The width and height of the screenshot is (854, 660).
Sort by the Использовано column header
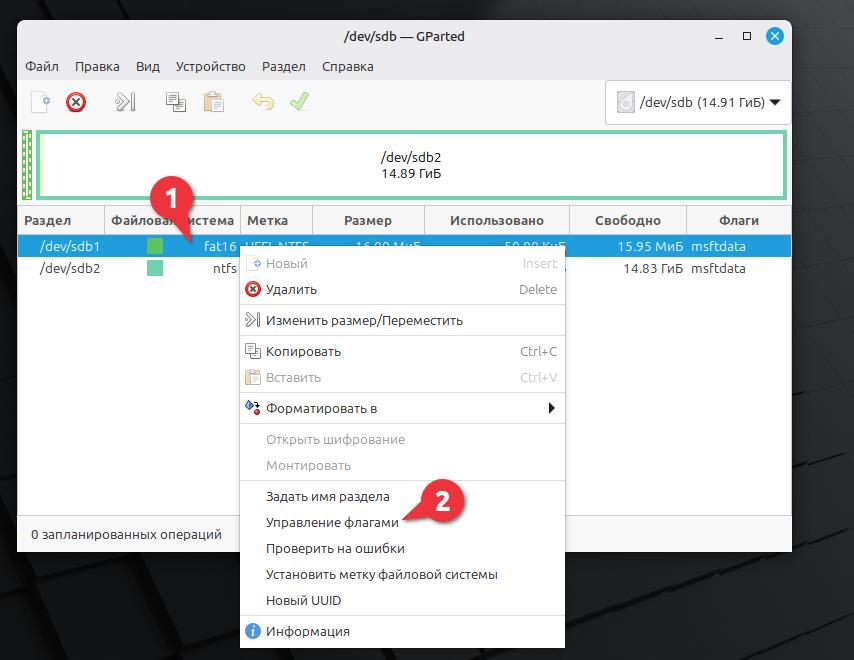497,221
